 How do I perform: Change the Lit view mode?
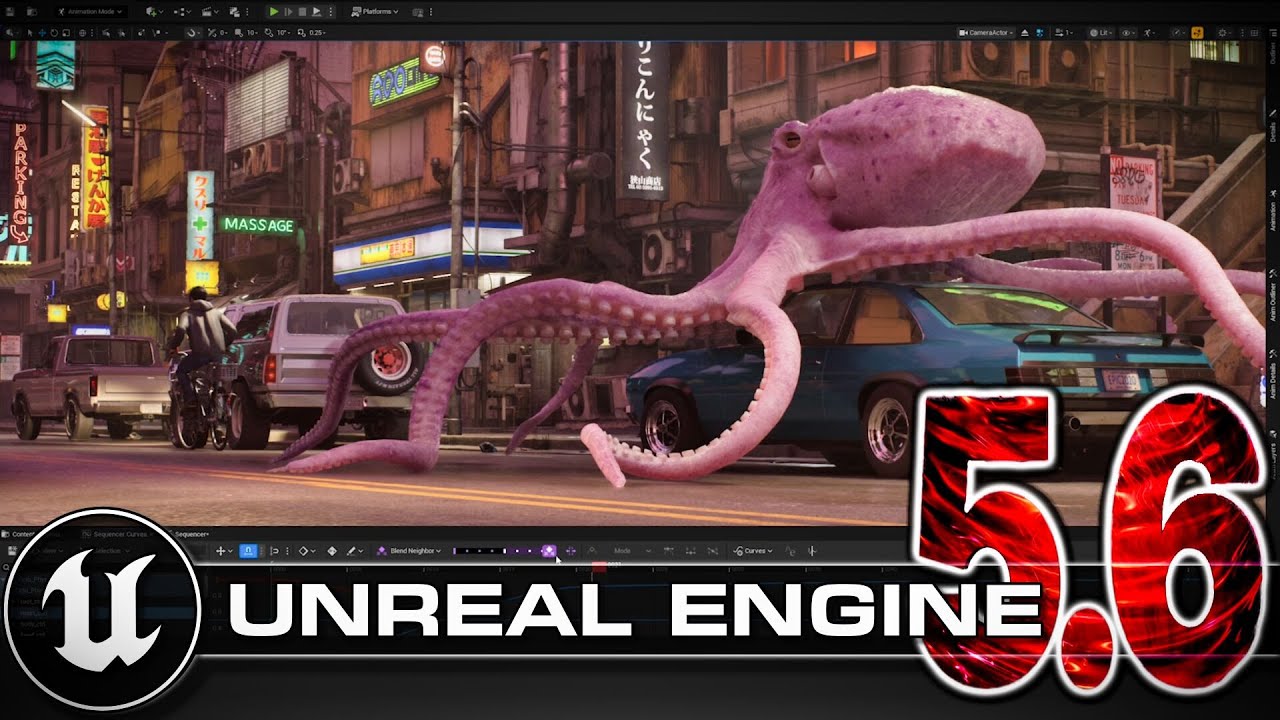[x=1101, y=33]
